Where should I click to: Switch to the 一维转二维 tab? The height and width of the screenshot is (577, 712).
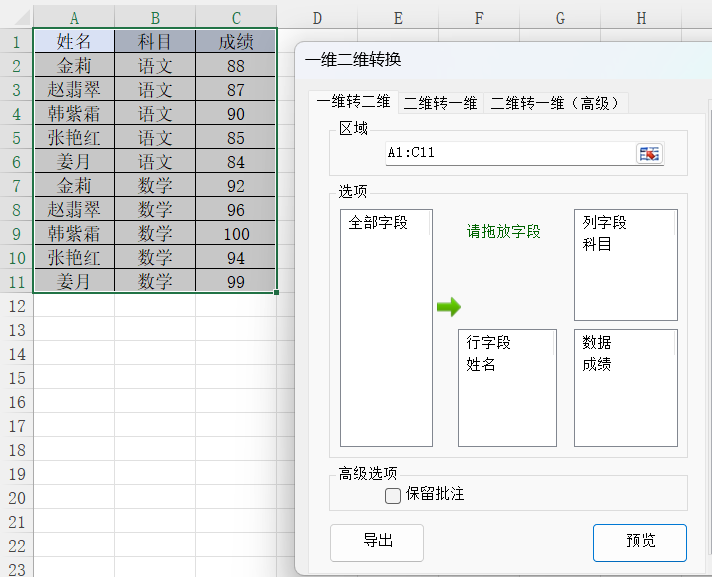tap(353, 102)
